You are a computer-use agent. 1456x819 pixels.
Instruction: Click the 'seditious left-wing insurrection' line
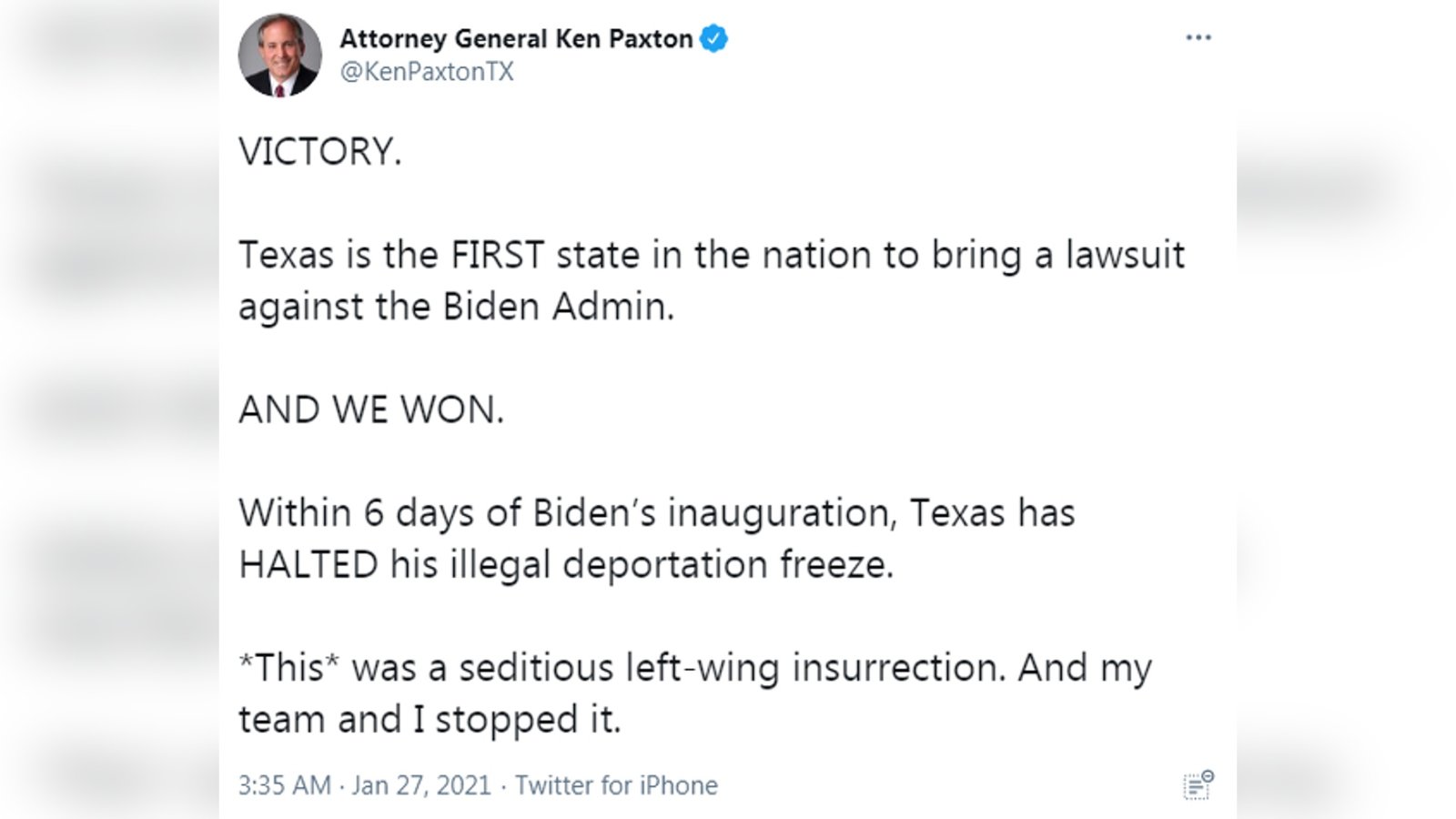(695, 668)
